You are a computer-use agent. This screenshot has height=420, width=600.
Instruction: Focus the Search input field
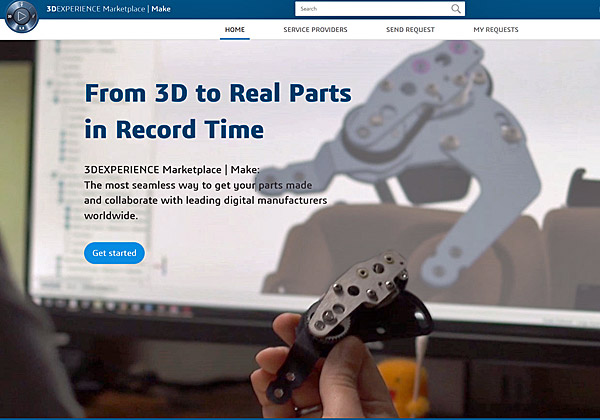pos(380,9)
